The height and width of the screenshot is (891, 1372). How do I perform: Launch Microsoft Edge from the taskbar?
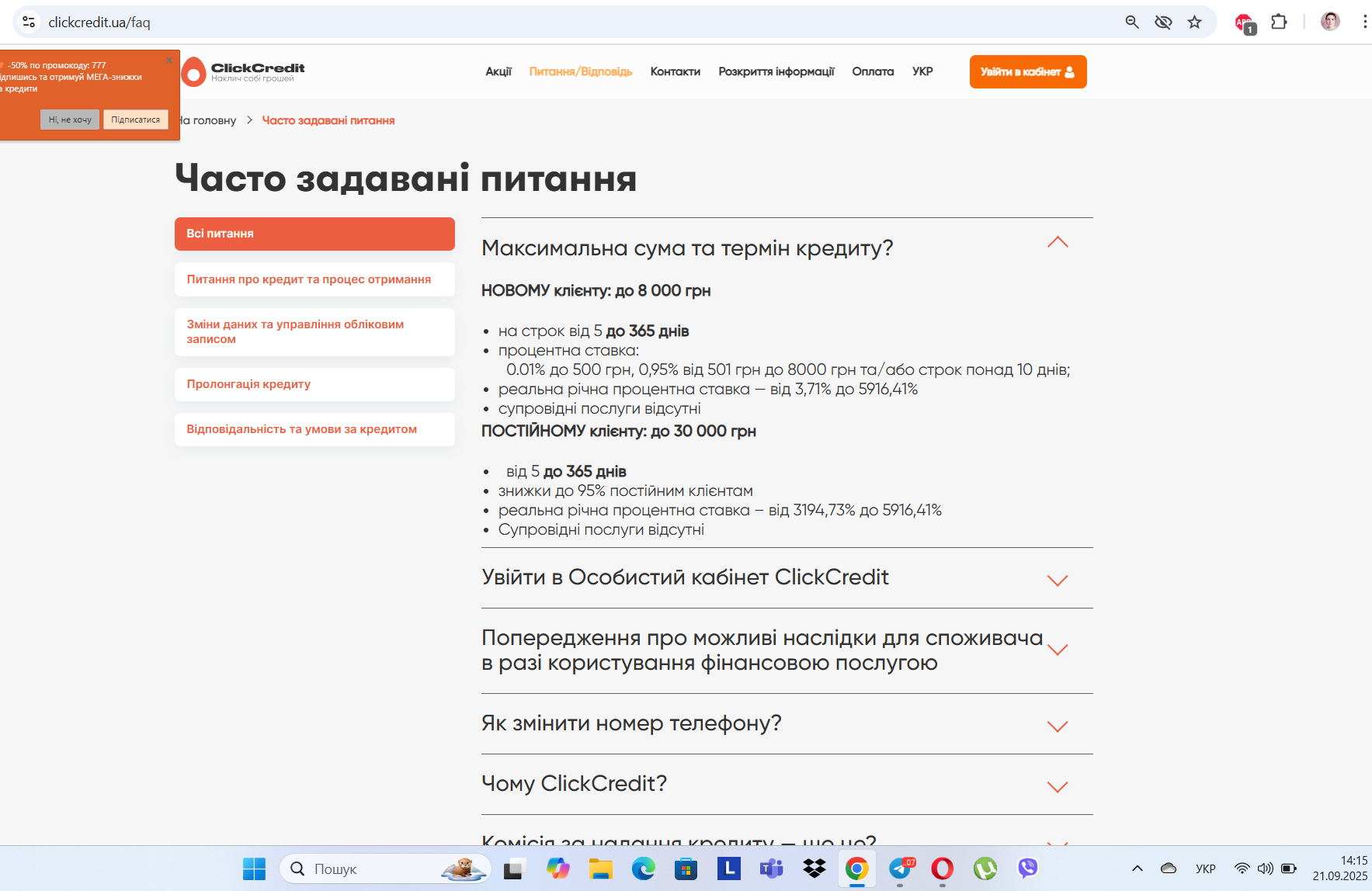643,868
